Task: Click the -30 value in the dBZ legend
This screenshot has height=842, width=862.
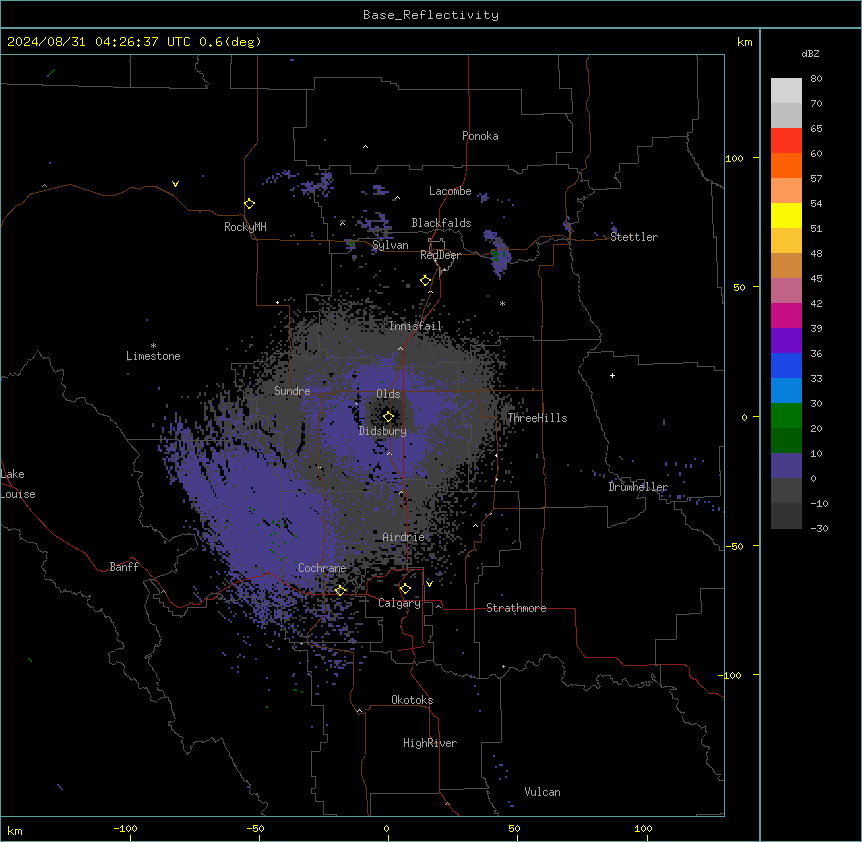Action: tap(819, 529)
